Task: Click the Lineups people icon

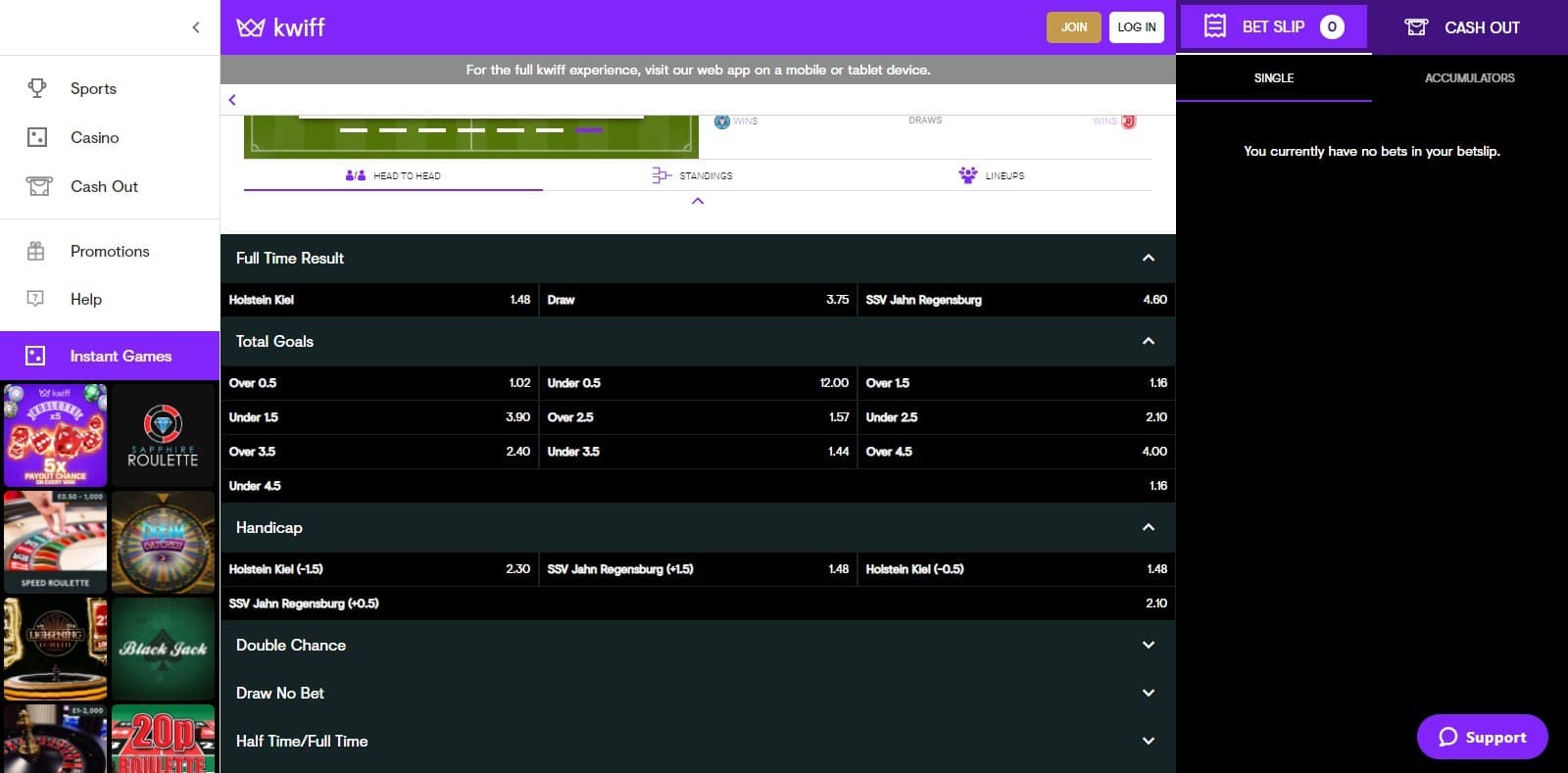Action: [x=968, y=175]
